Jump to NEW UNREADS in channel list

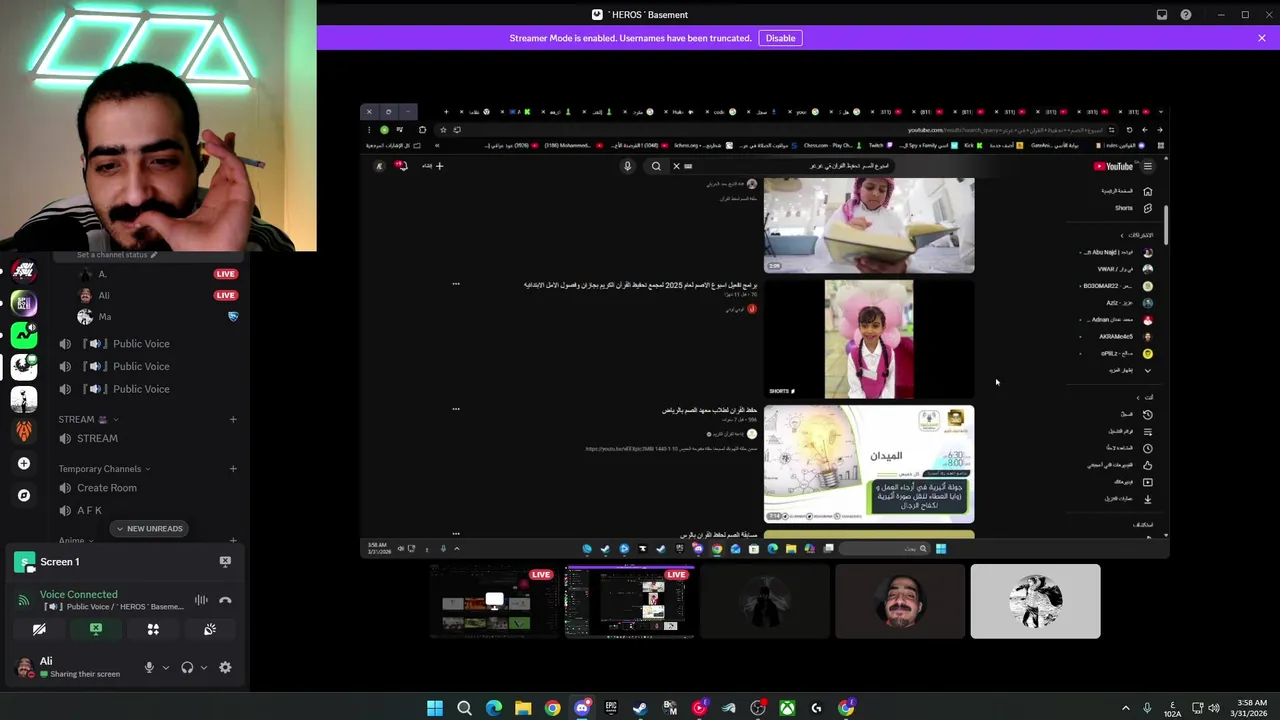click(x=149, y=528)
